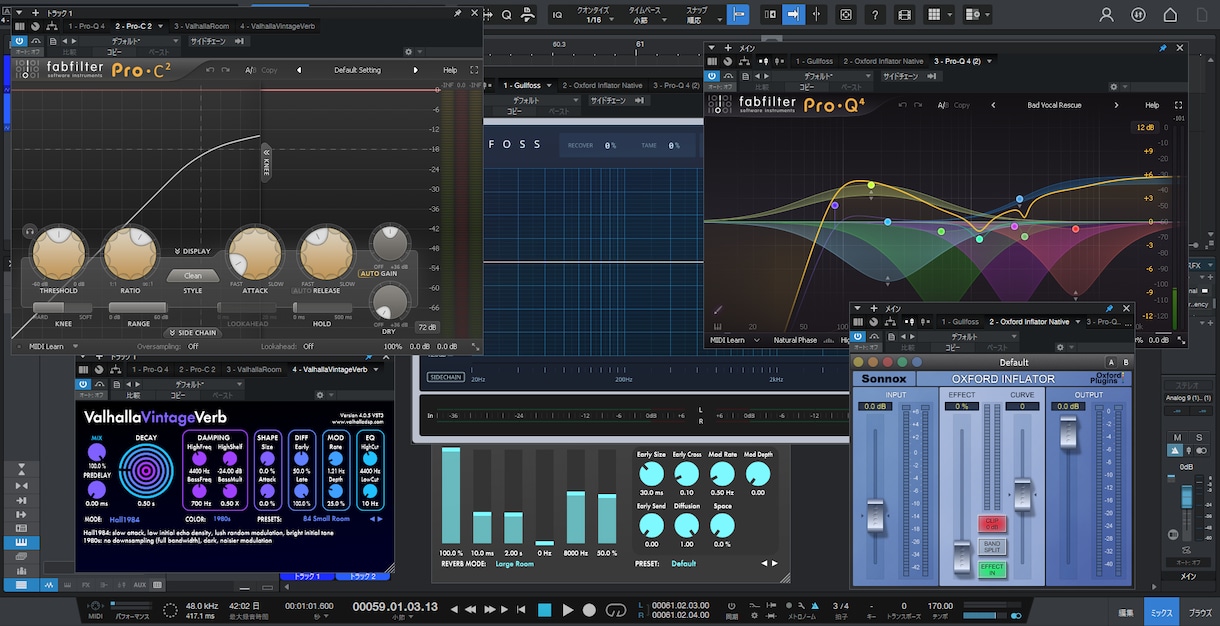Pin the Pro-Q 4 plugin window
1220x626 pixels.
click(x=1162, y=48)
